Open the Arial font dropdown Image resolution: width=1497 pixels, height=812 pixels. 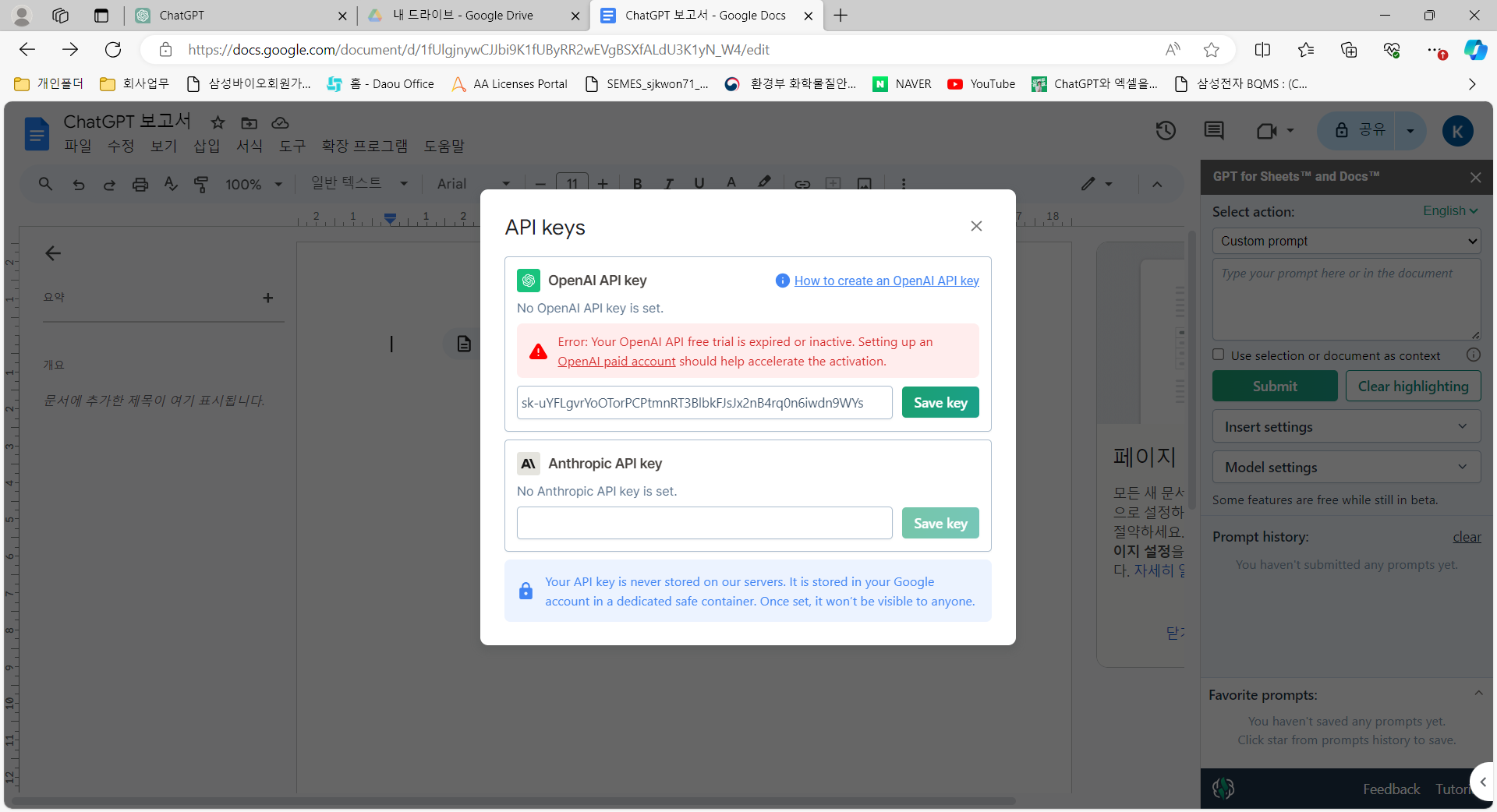click(473, 184)
